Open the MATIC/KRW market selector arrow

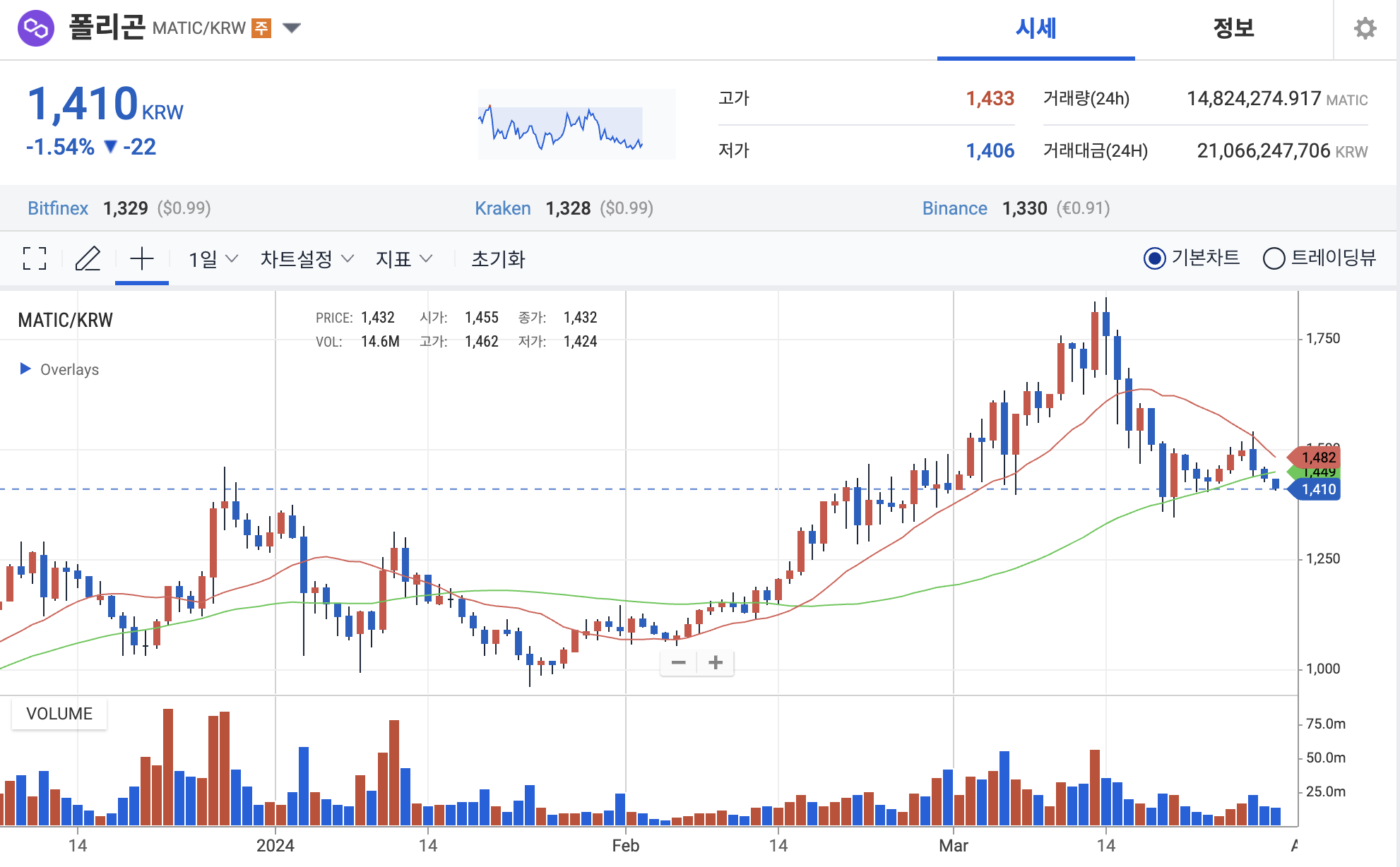point(292,28)
